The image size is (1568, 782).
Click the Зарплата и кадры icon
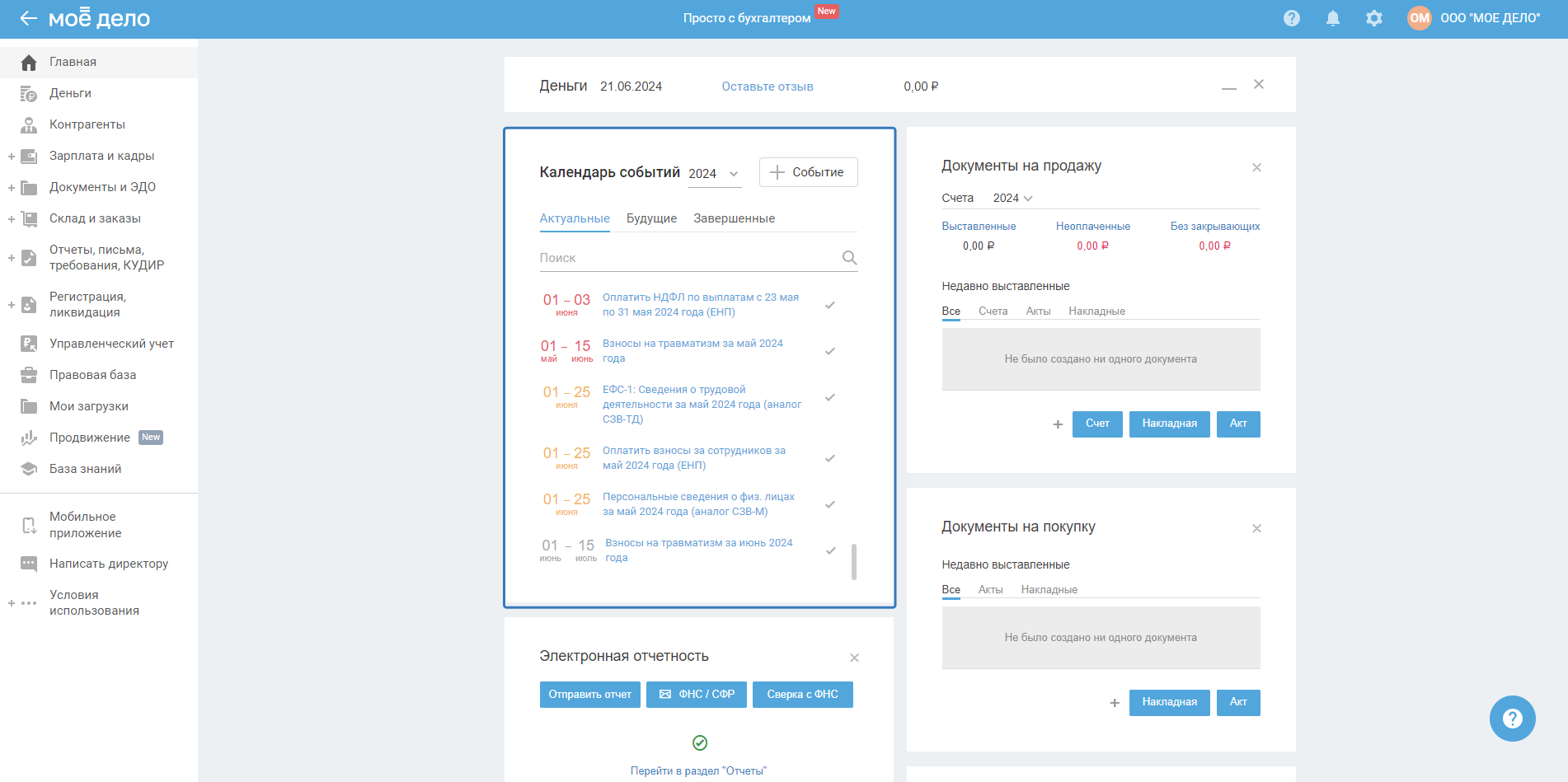tap(29, 157)
